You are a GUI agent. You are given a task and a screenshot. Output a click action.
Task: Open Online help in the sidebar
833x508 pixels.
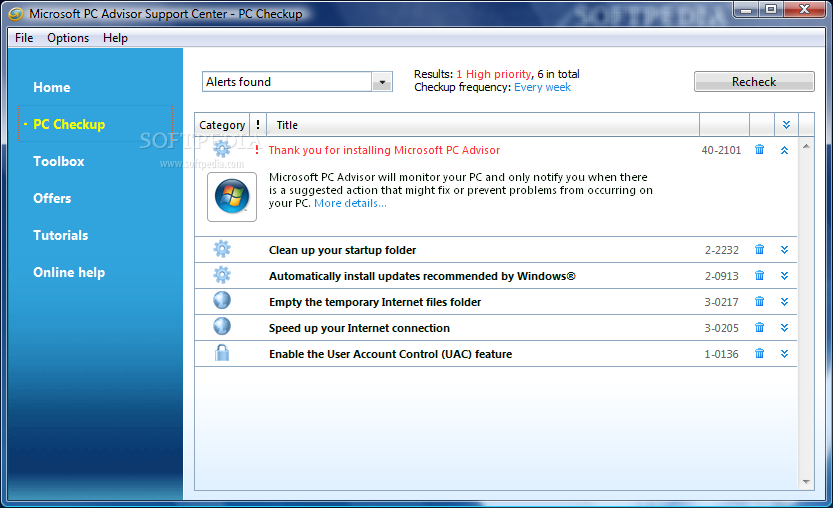point(69,272)
